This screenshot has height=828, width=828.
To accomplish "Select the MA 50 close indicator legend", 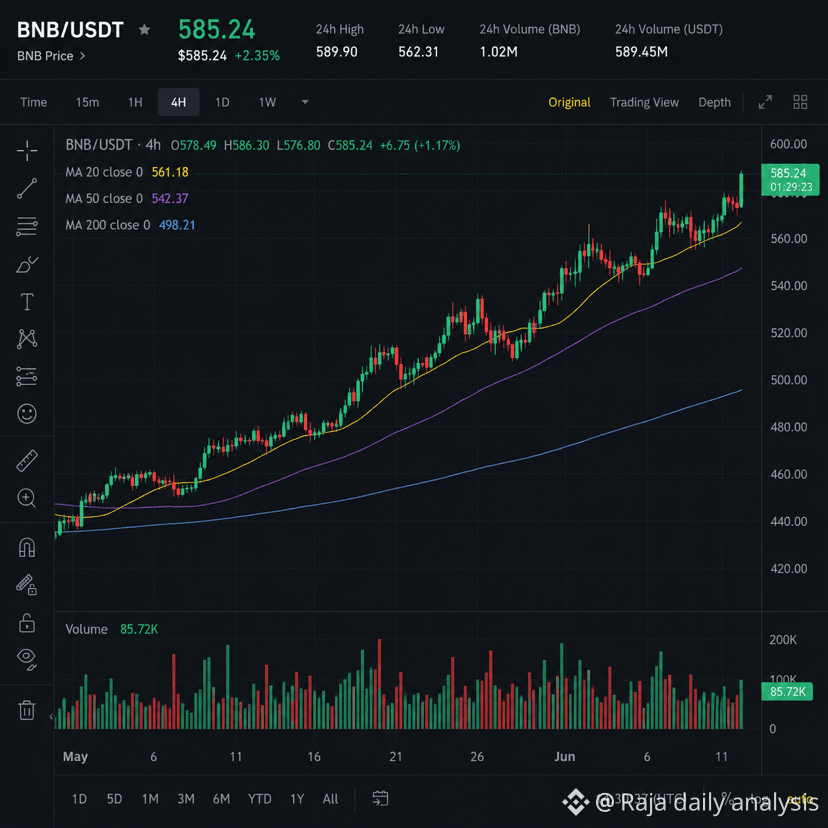I will 127,199.
